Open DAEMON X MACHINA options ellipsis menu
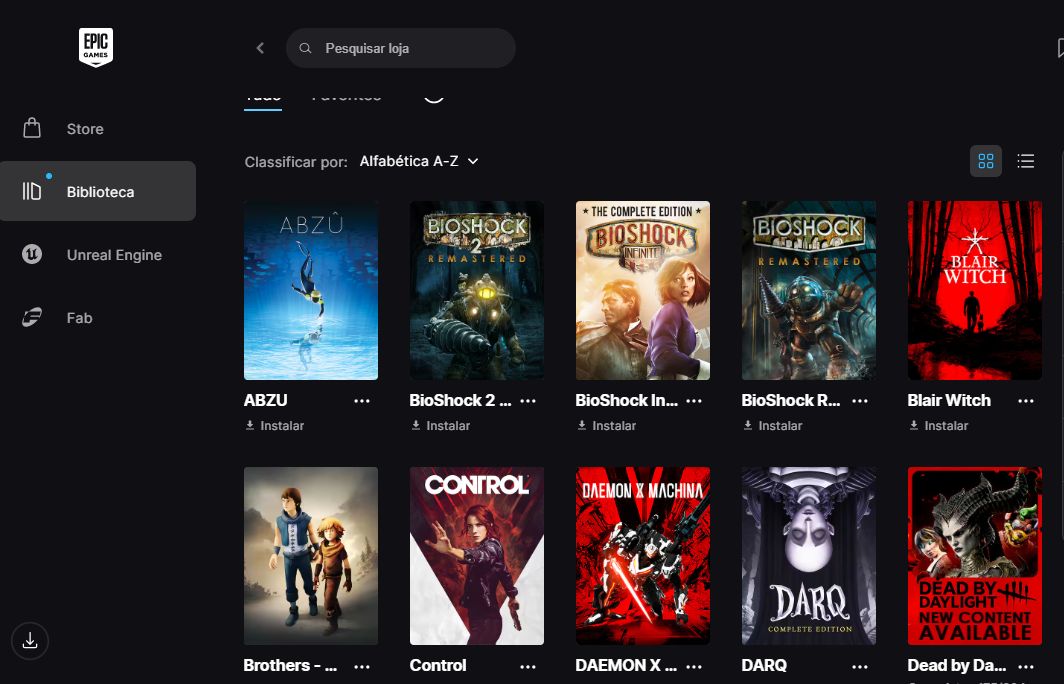The height and width of the screenshot is (684, 1064). (694, 666)
